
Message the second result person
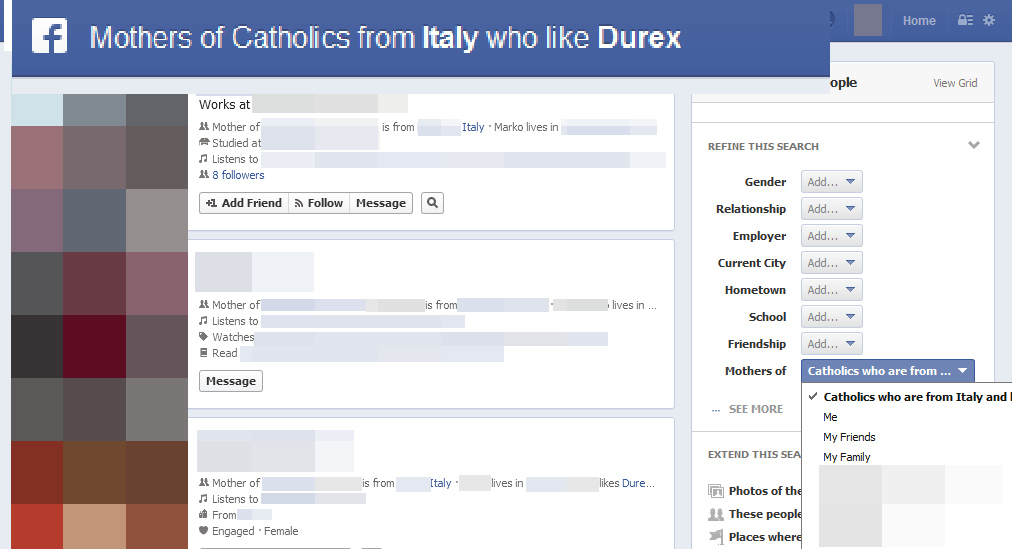(x=230, y=381)
